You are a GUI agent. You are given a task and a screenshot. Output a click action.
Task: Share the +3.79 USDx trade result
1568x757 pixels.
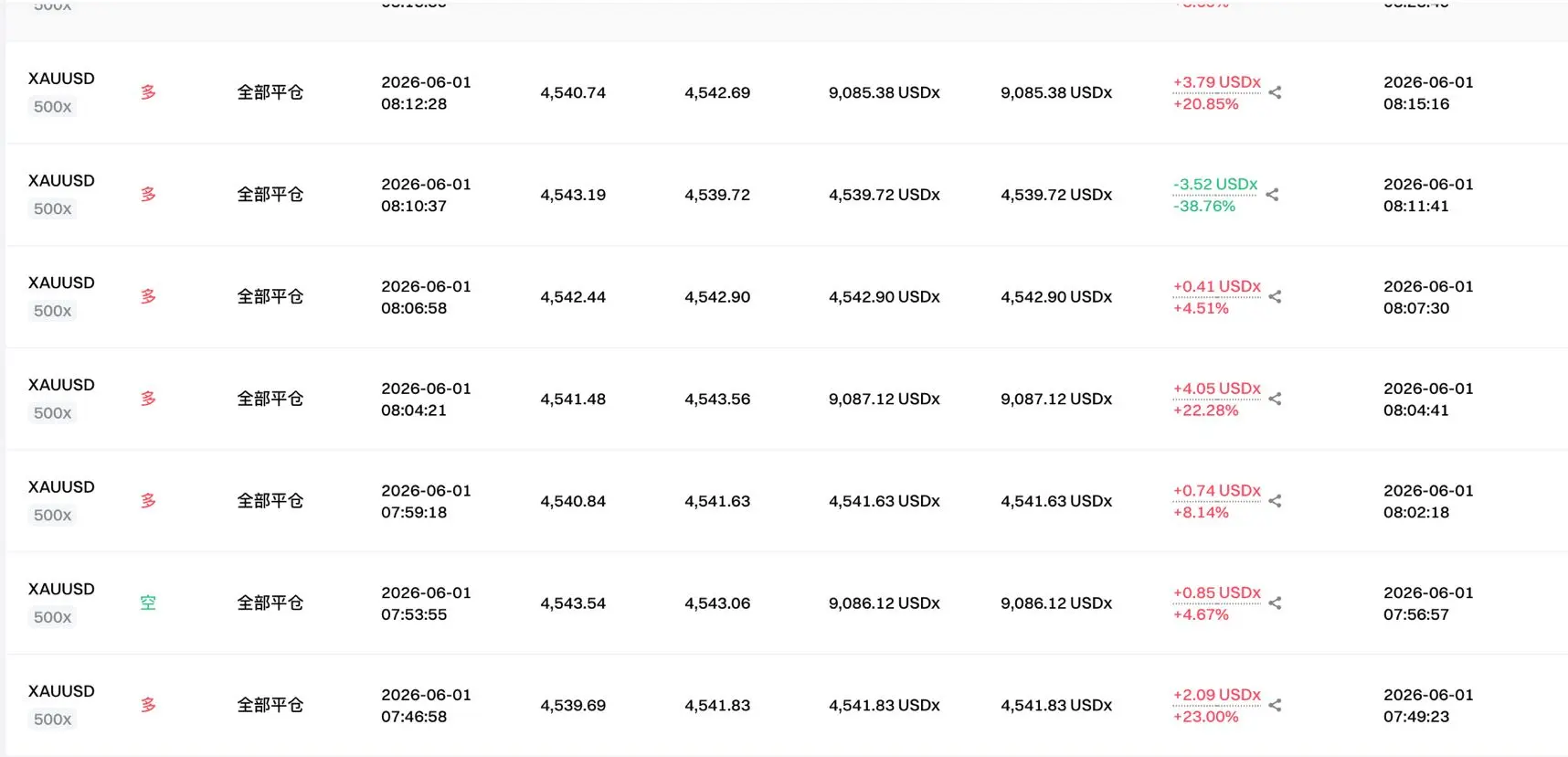point(1275,92)
